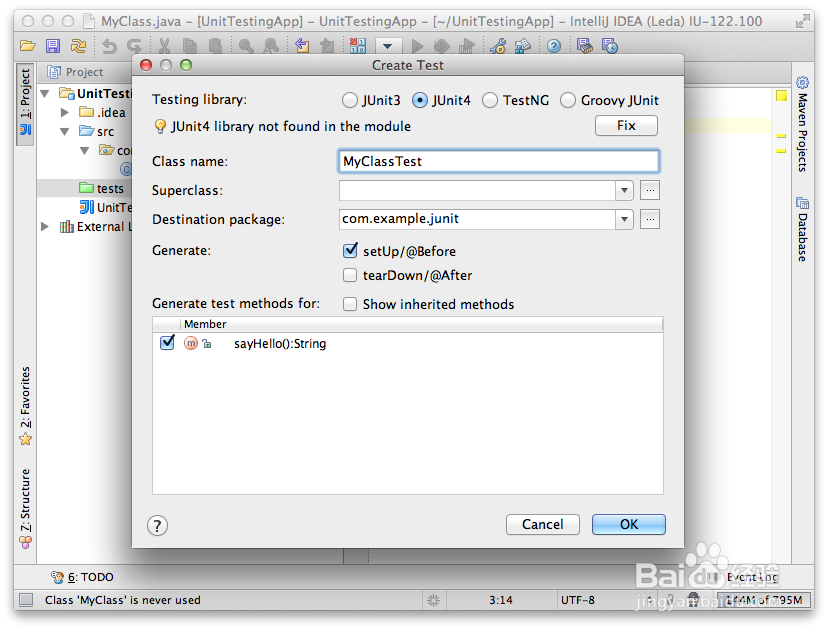Click the browse button next to Superclass
Image resolution: width=828 pixels, height=630 pixels.
click(x=650, y=190)
